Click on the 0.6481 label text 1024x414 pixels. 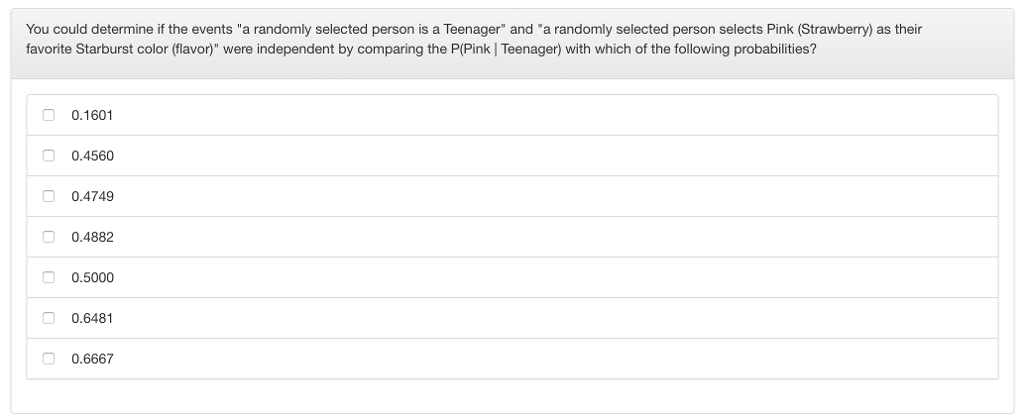[x=92, y=318]
